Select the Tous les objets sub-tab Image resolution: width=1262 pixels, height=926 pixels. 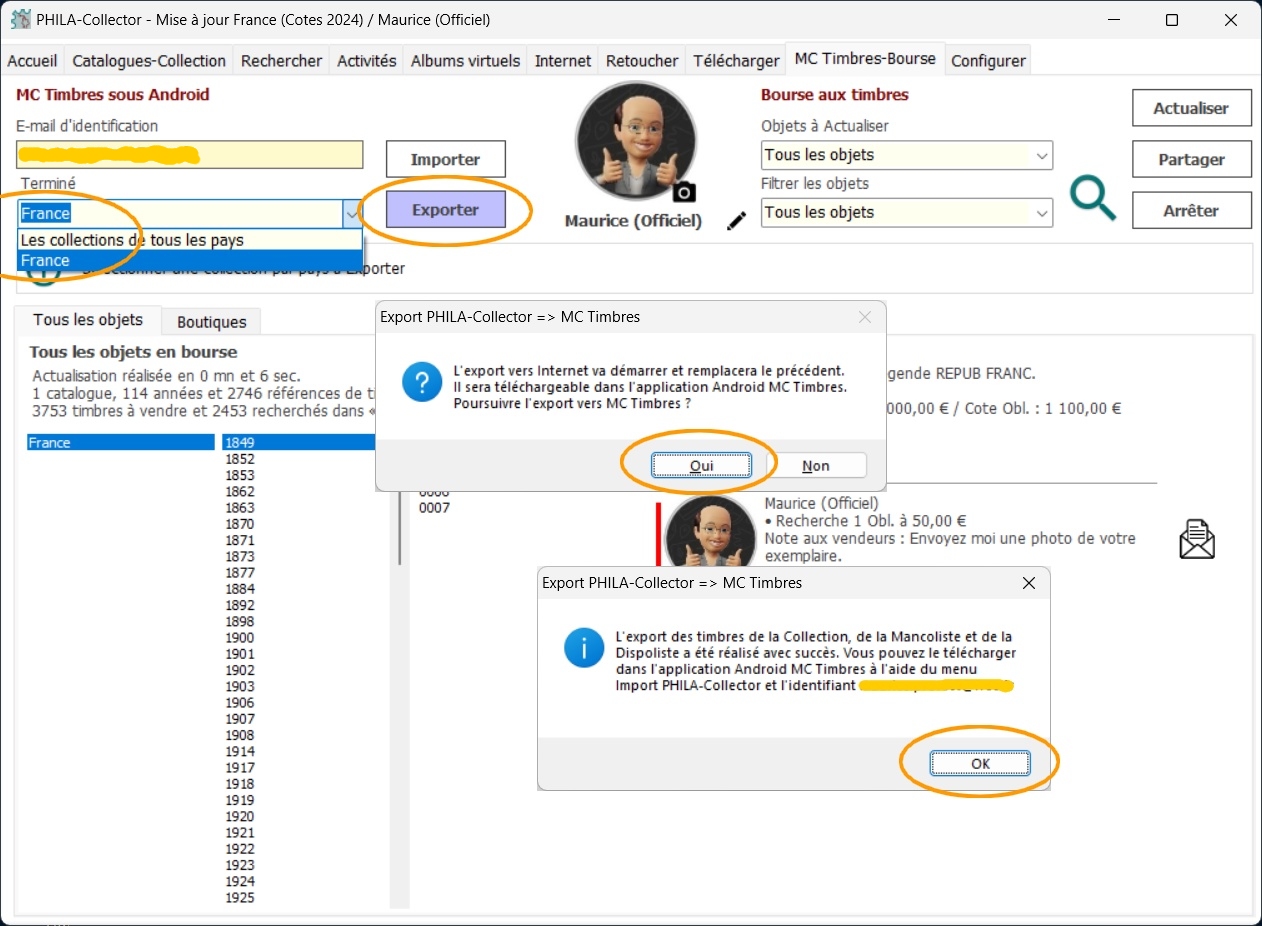pyautogui.click(x=88, y=320)
